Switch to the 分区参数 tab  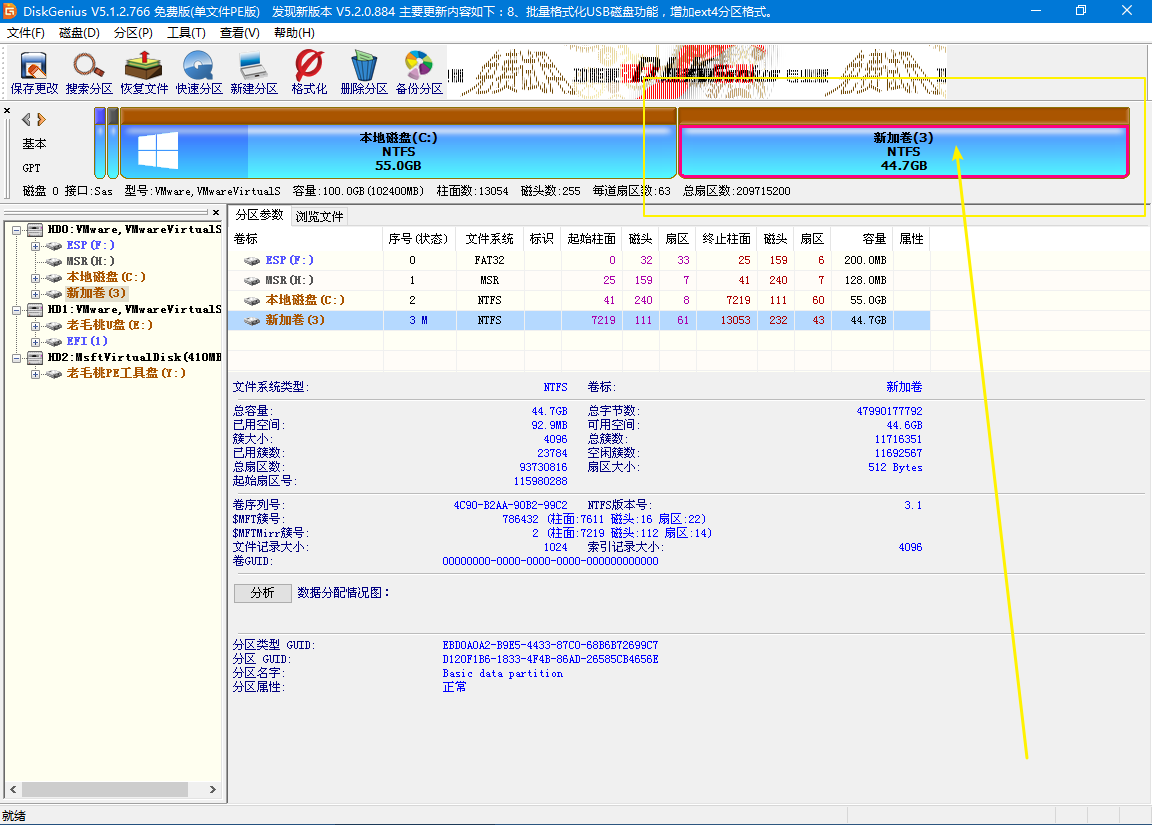[259, 215]
